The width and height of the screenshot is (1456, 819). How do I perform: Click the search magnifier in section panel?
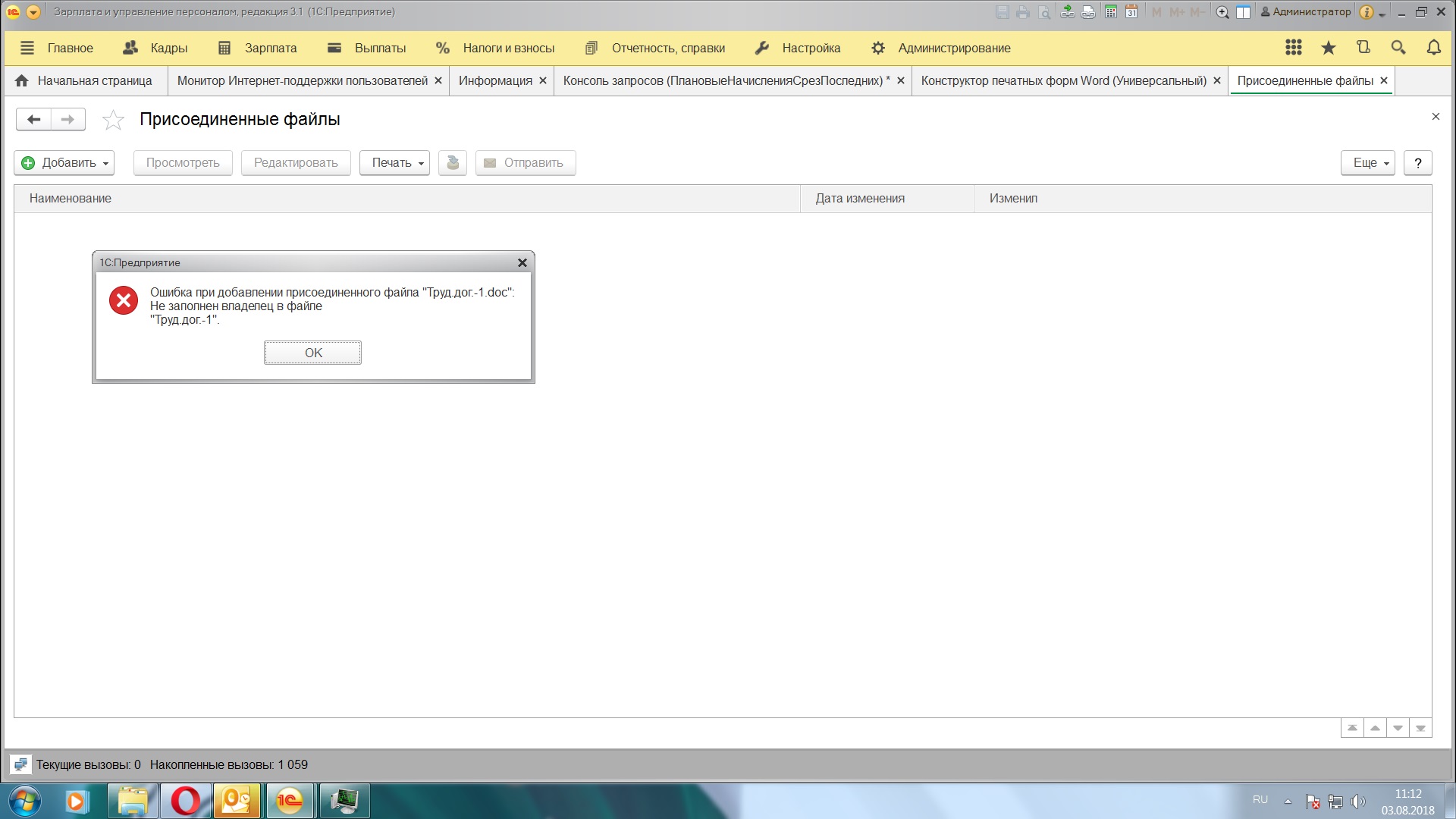1398,48
